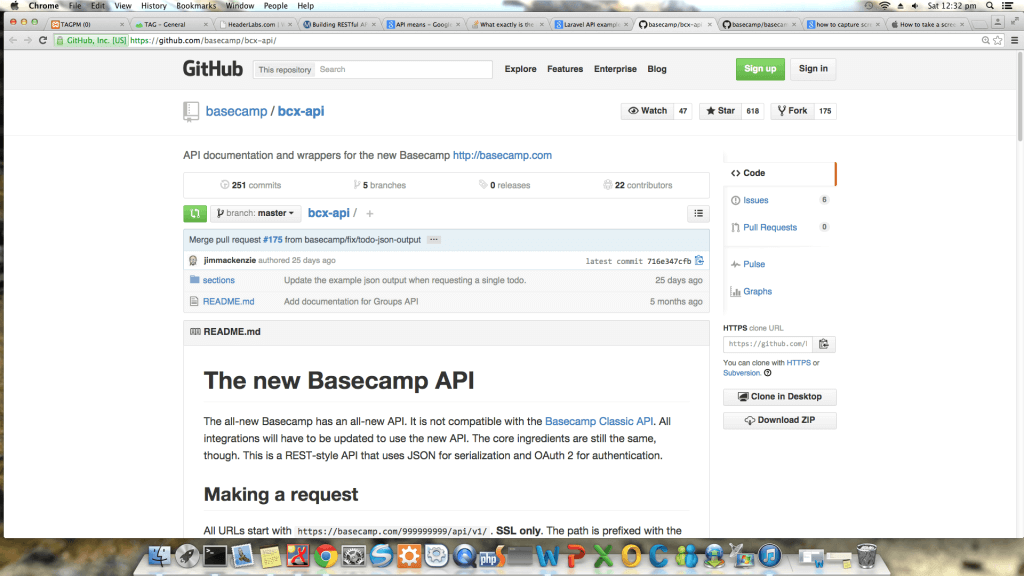Select the Code tab in the sidebar
This screenshot has height=576, width=1024.
coord(779,173)
